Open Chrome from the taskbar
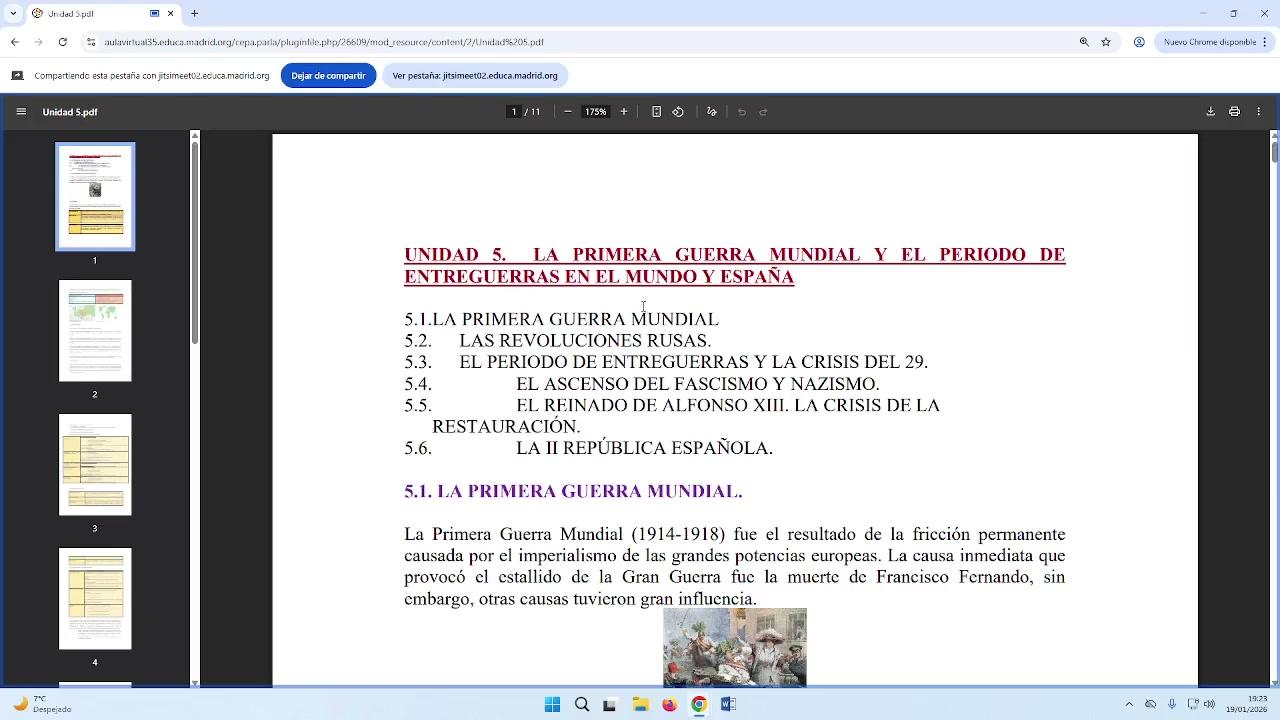This screenshot has height=720, width=1280. 699,705
